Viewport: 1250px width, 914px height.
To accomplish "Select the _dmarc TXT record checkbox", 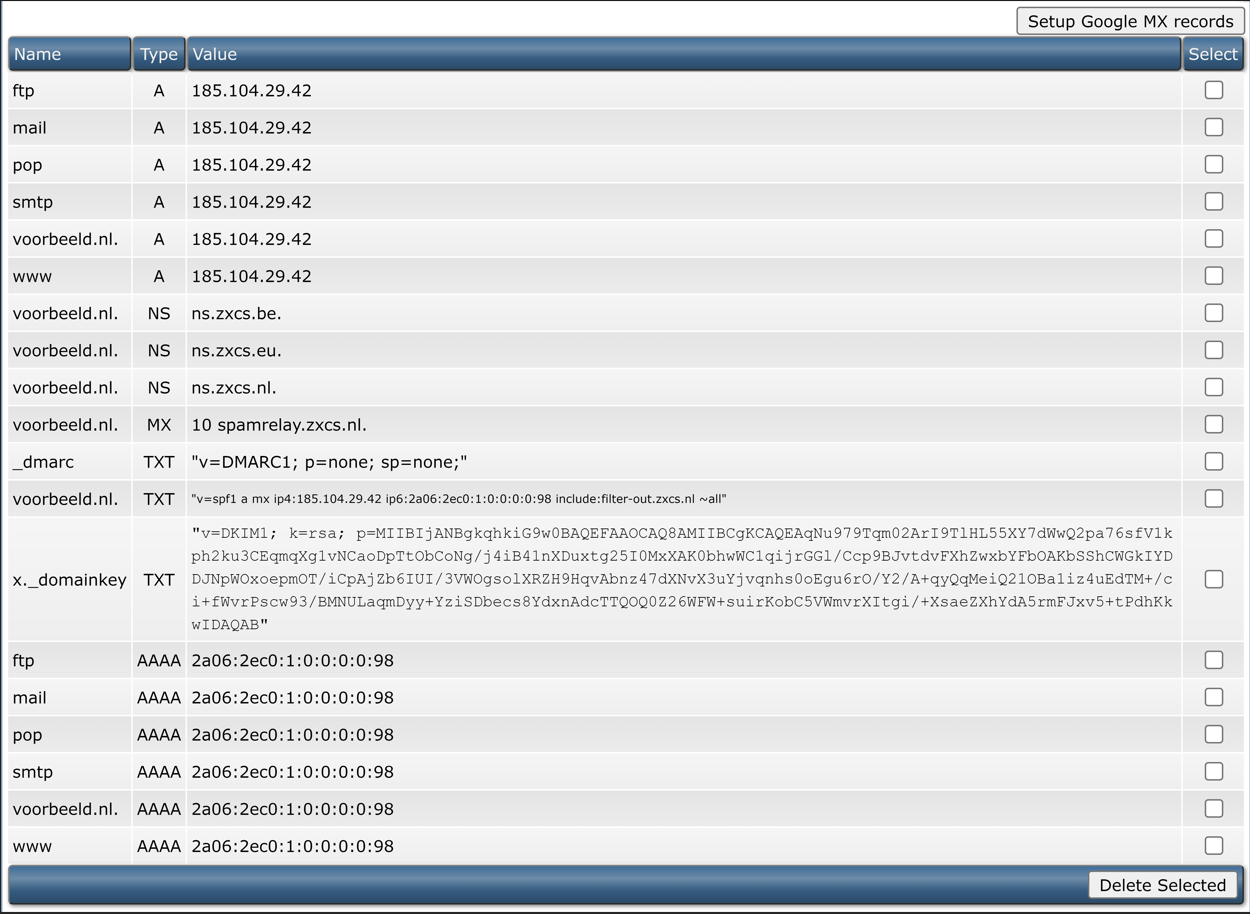I will [x=1213, y=462].
